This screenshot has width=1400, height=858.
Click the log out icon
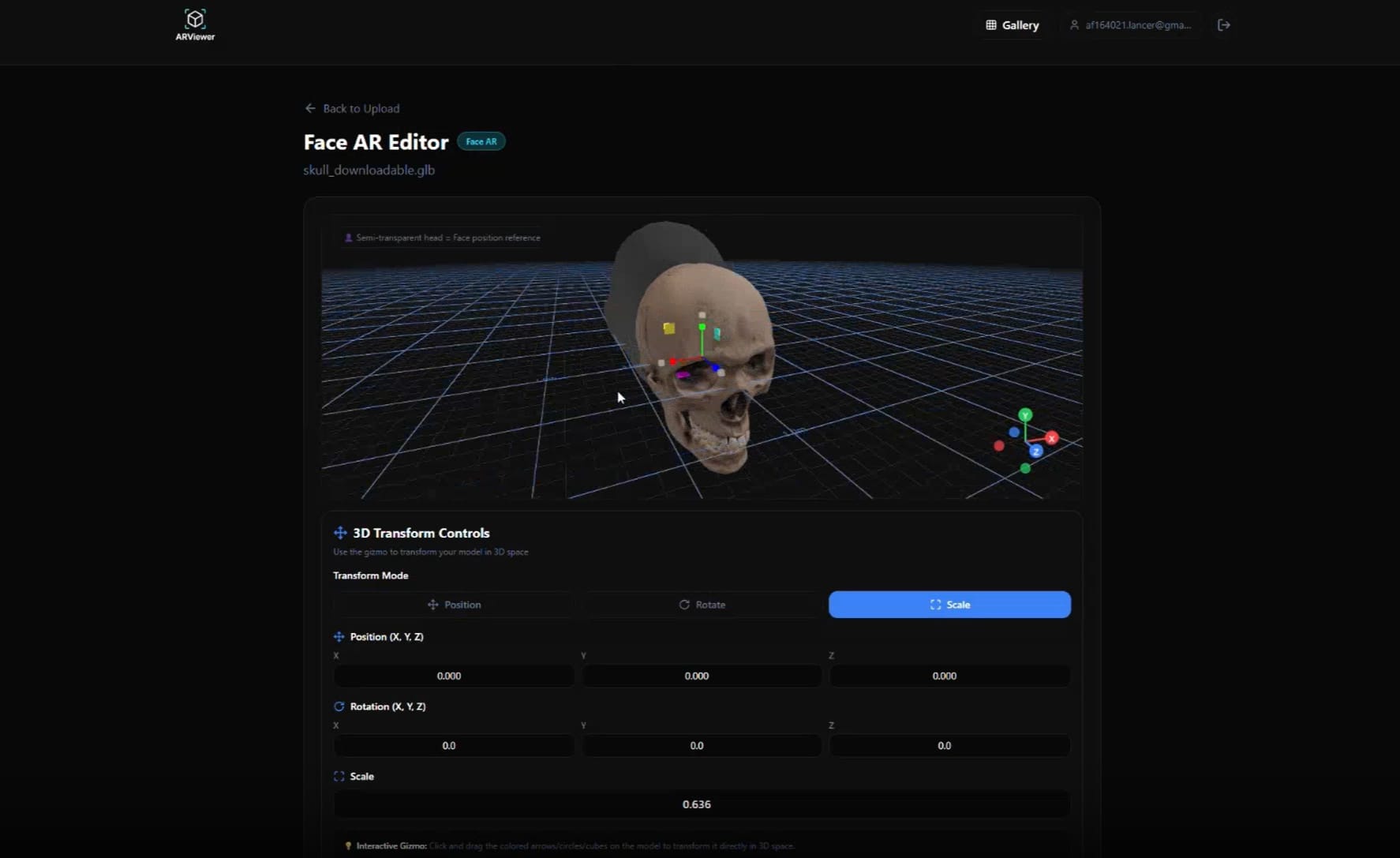1223,25
